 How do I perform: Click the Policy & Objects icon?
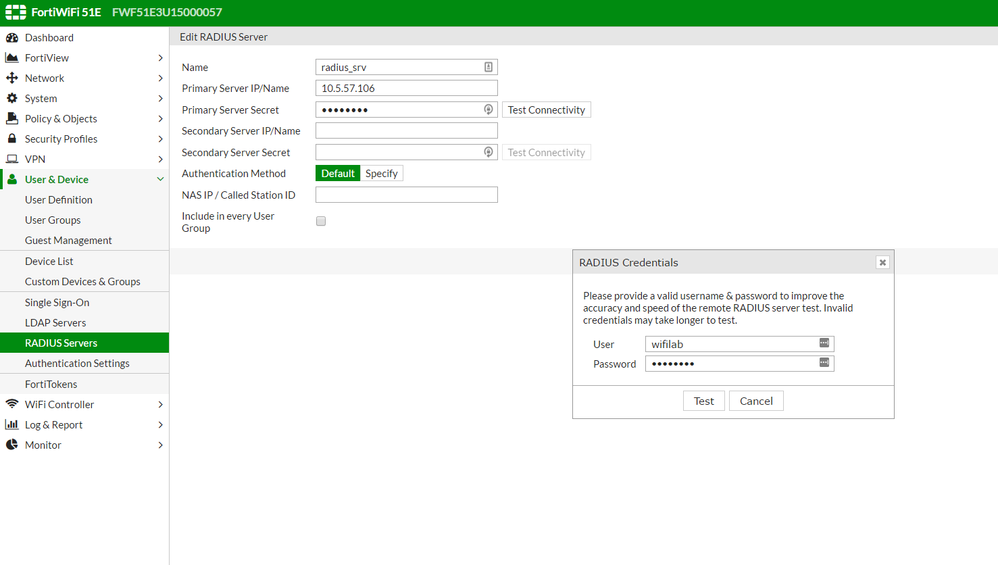pyautogui.click(x=11, y=118)
